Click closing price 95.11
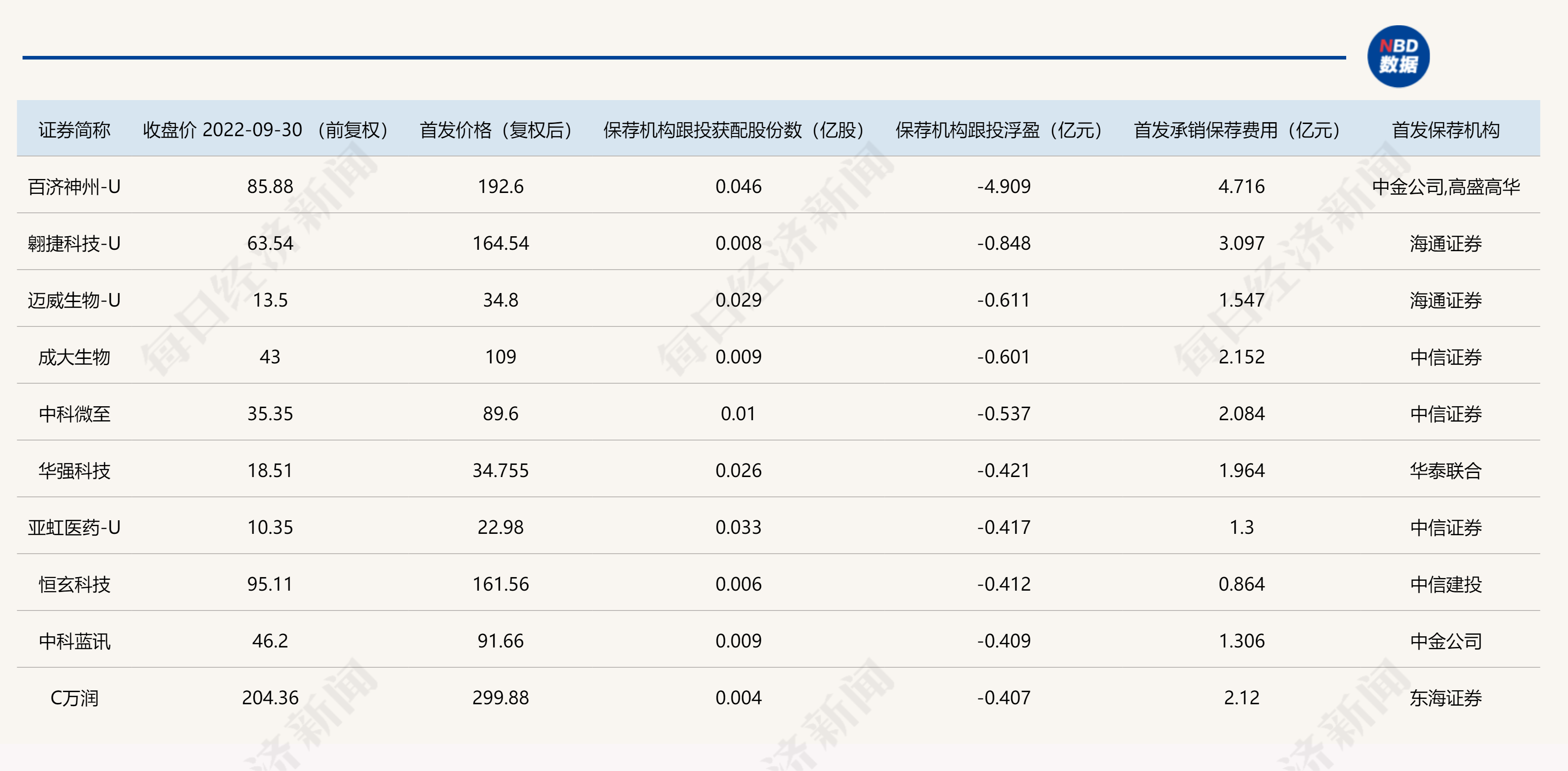 click(x=270, y=584)
